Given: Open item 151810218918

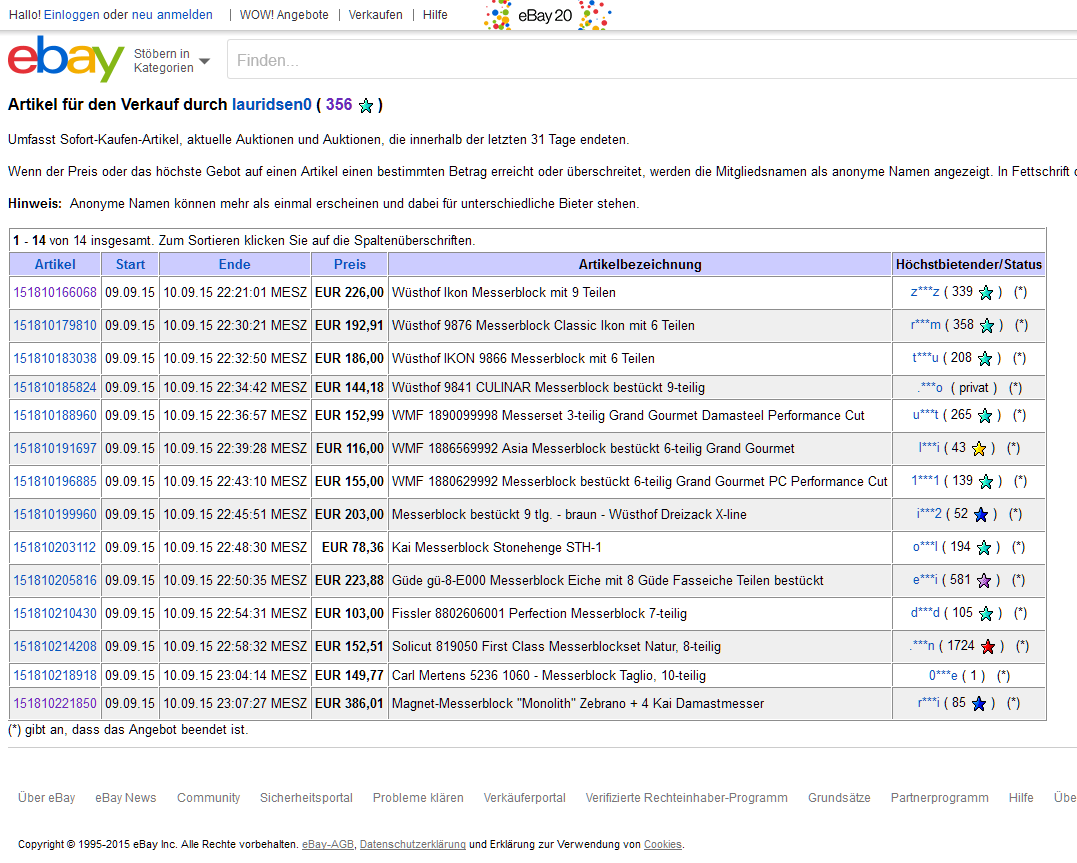Looking at the screenshot, I should coord(55,675).
